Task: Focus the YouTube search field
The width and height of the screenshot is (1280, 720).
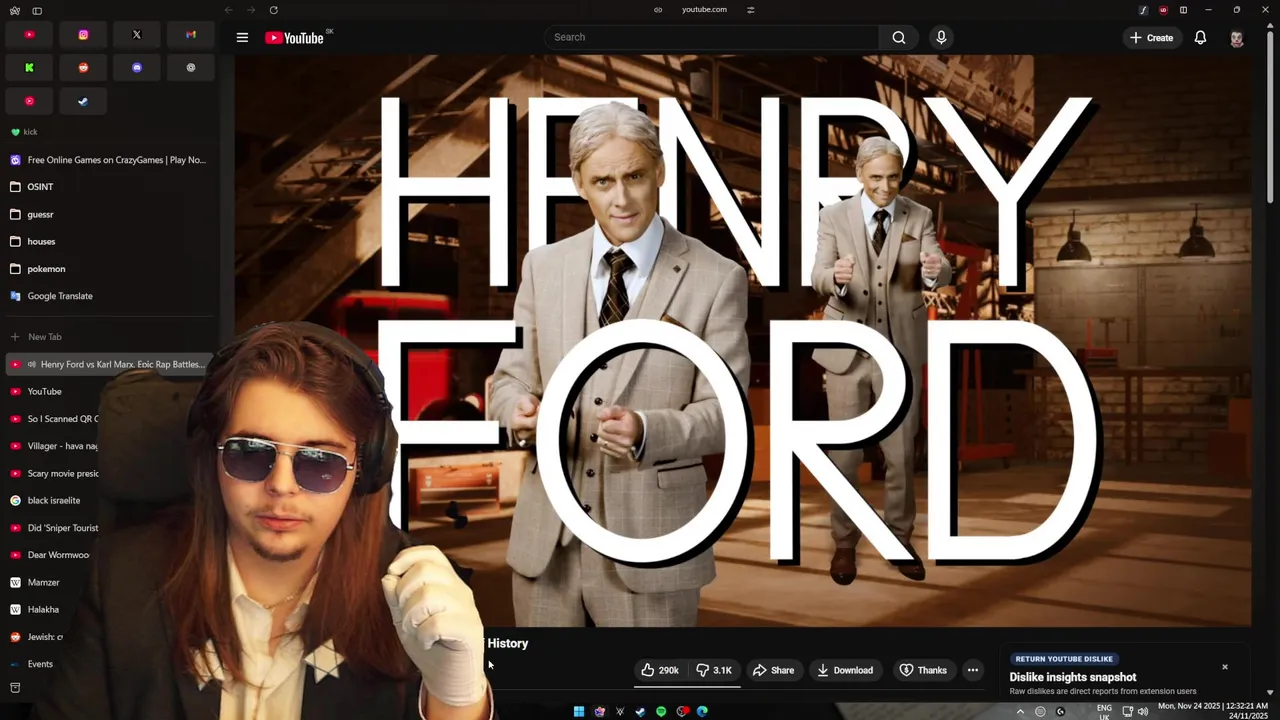Action: click(712, 38)
